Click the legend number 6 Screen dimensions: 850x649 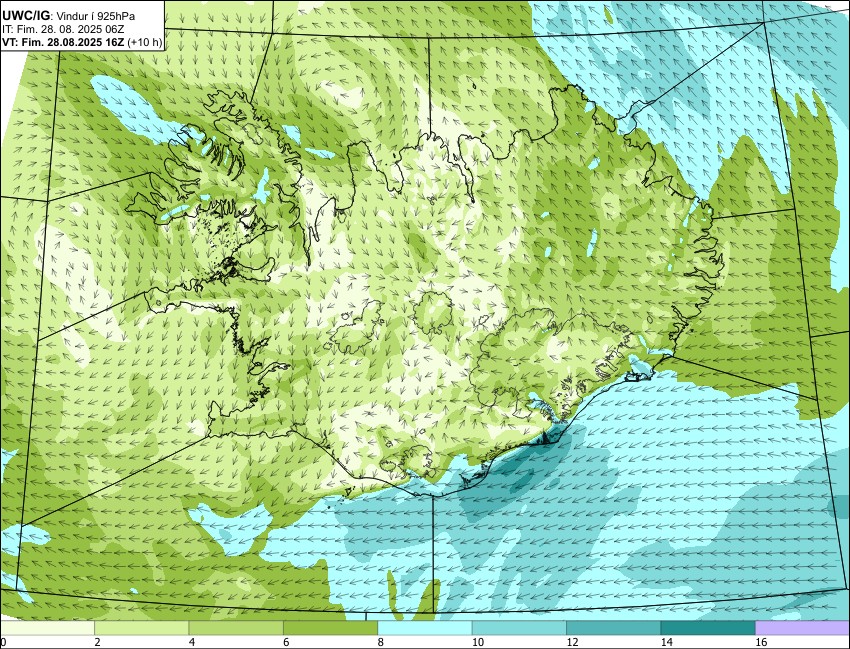tap(286, 642)
